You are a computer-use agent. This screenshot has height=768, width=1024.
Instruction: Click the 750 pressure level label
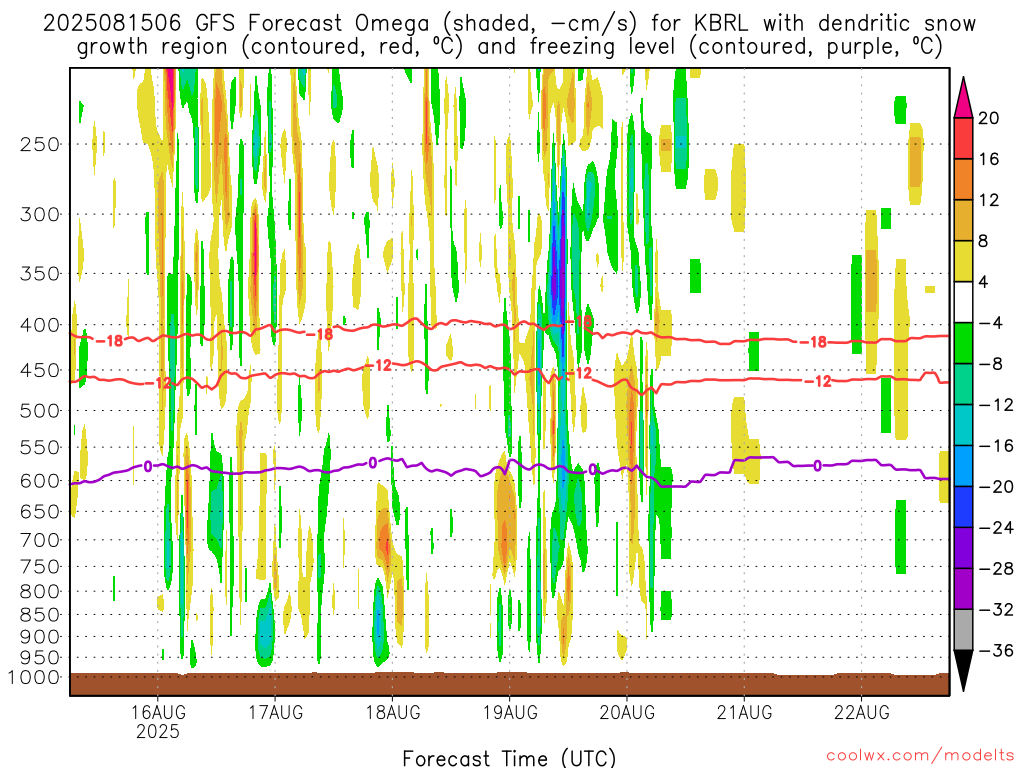pyautogui.click(x=40, y=567)
